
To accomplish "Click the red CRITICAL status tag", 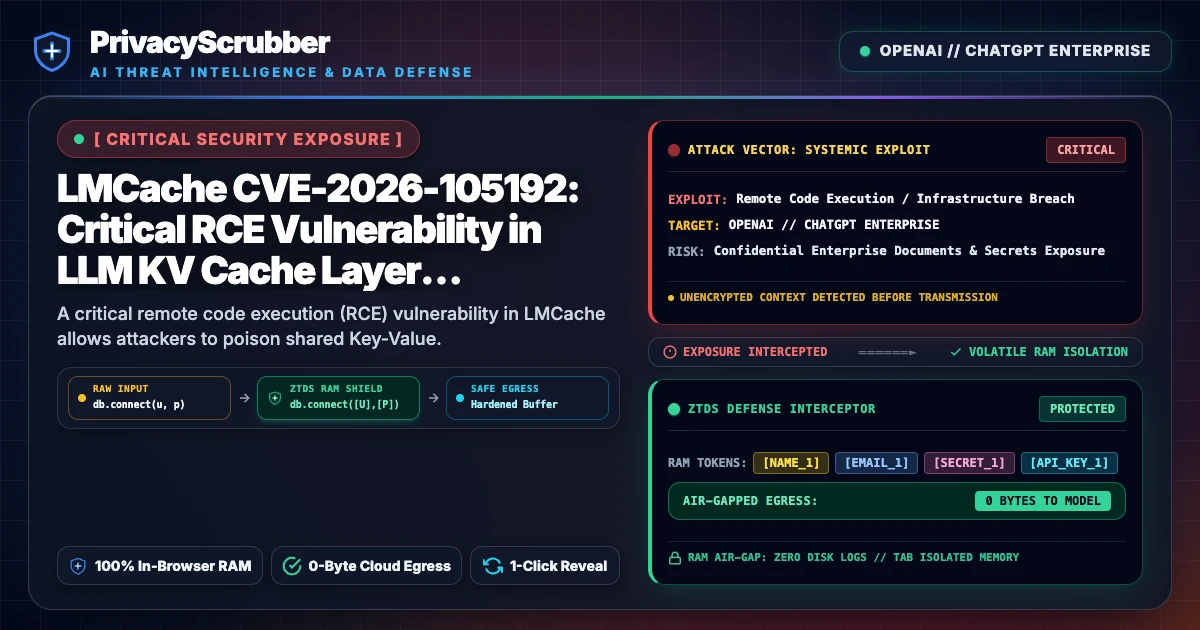I will coord(1086,150).
